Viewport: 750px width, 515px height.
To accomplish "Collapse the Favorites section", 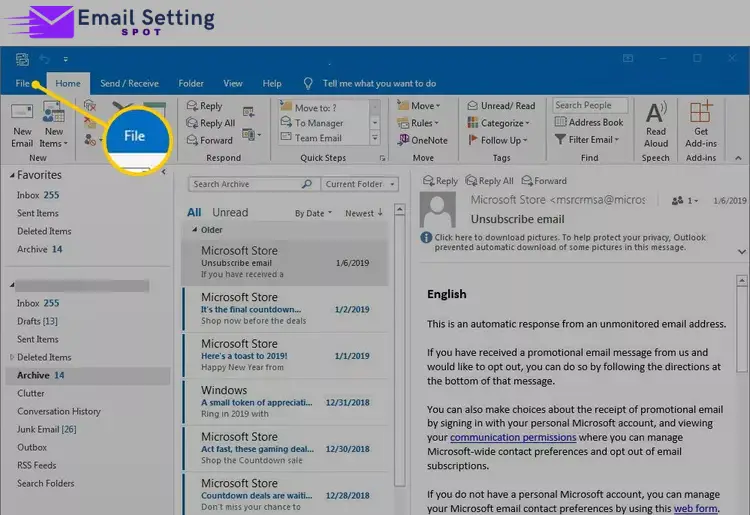I will tap(12, 175).
